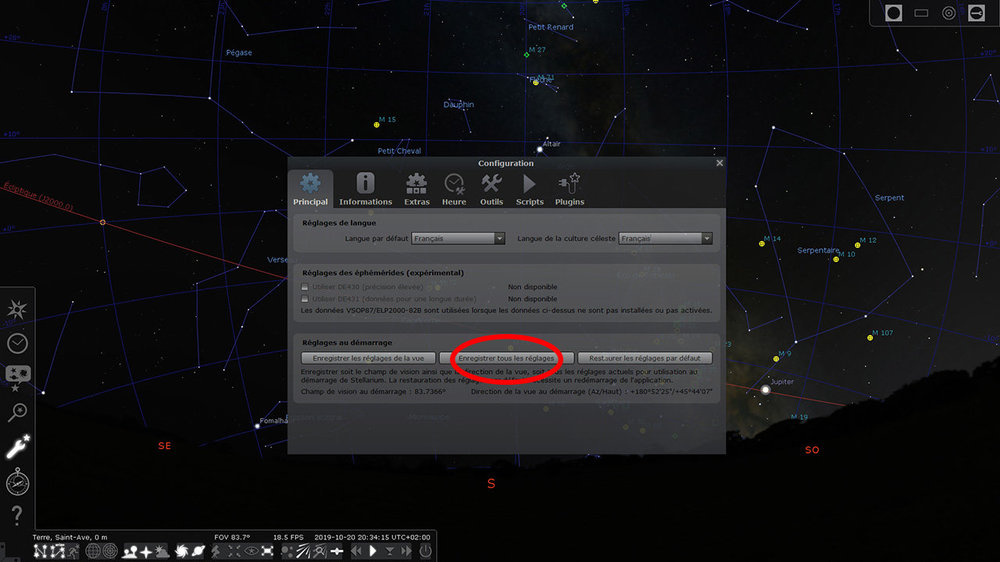Decrease time speed rewind button

356,551
